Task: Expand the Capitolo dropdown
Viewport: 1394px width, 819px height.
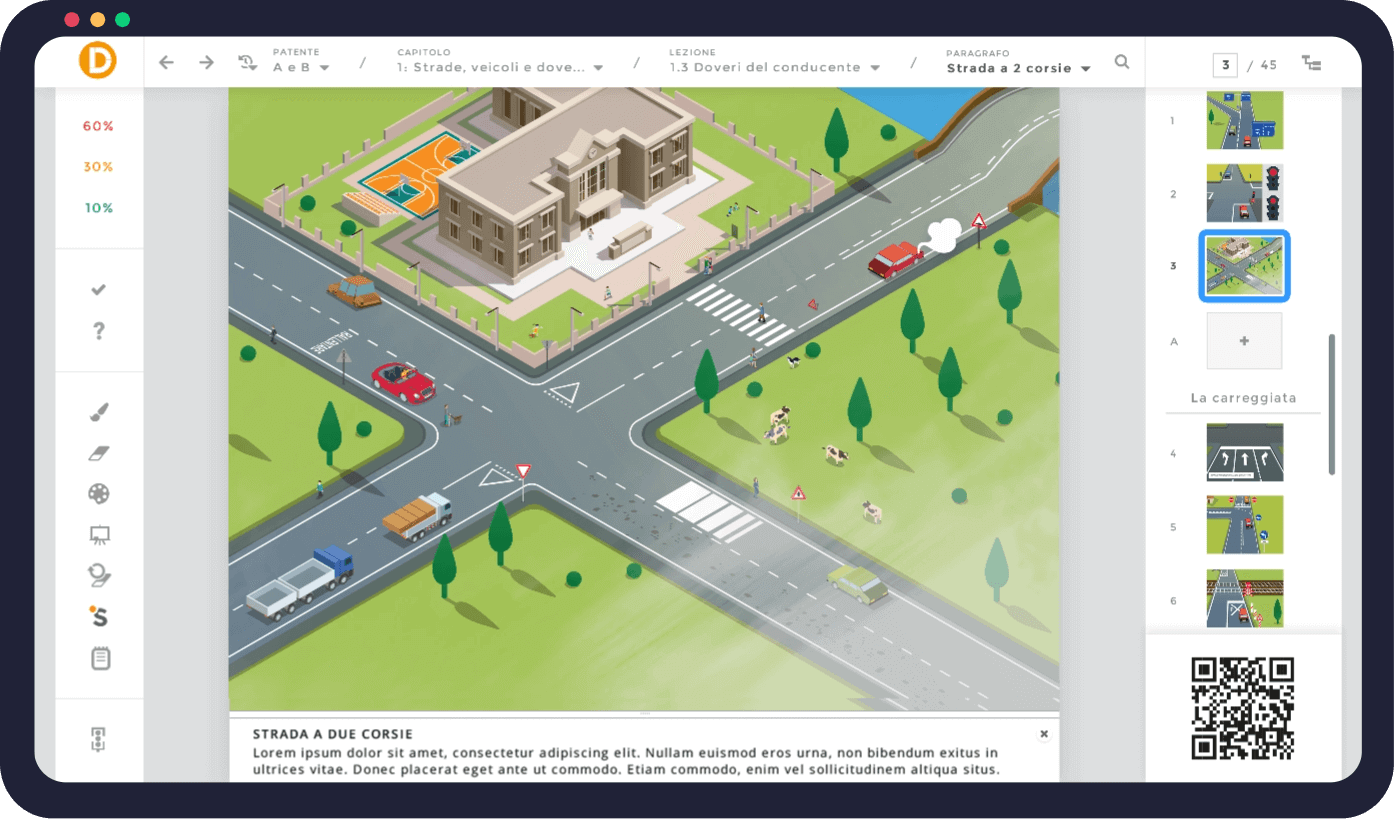Action: [500, 68]
